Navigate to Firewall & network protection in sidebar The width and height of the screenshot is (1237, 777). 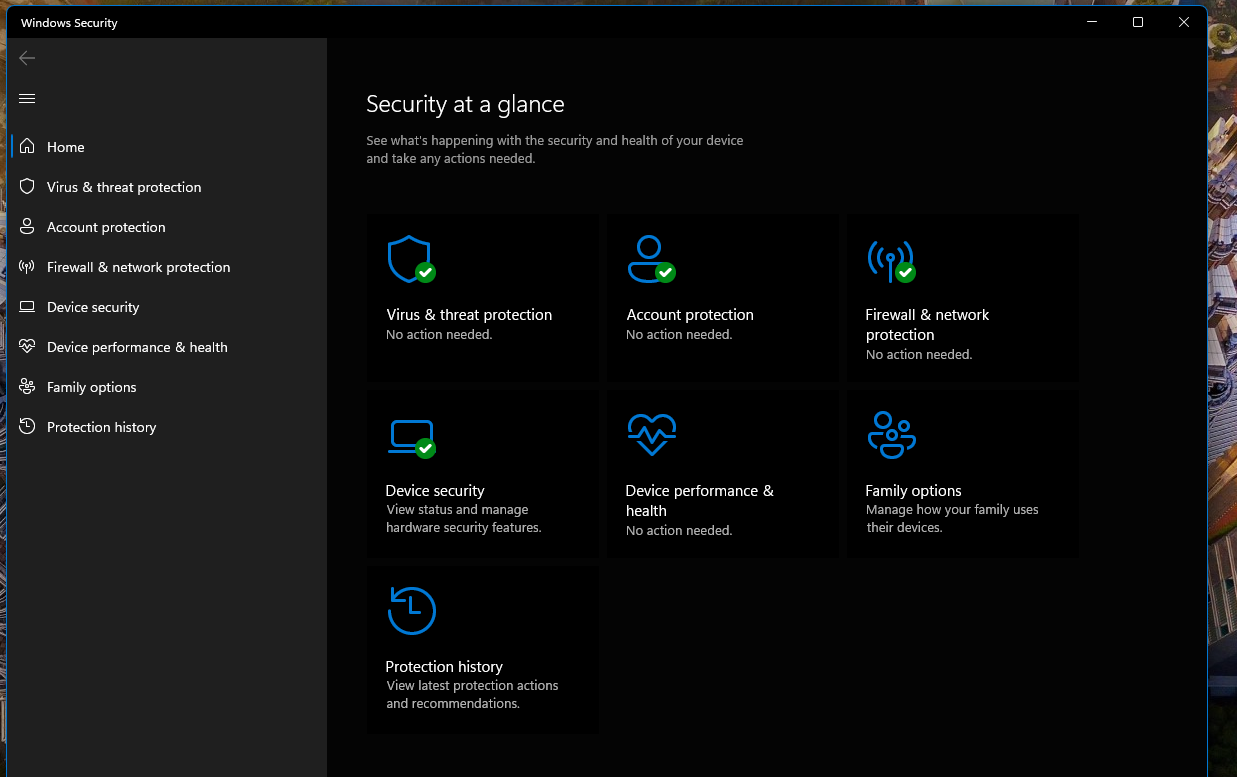(x=168, y=267)
